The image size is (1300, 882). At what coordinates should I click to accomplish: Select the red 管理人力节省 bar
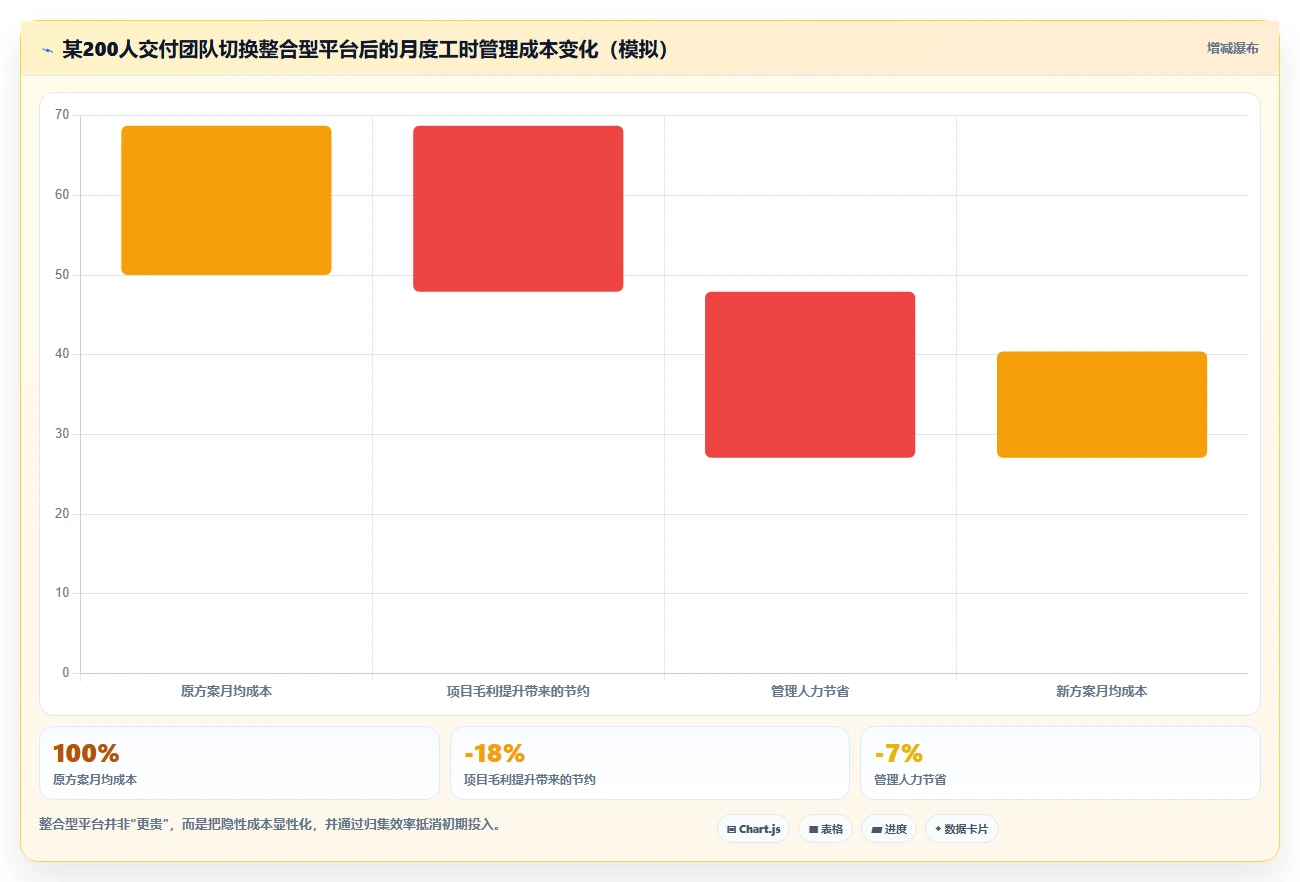point(810,375)
